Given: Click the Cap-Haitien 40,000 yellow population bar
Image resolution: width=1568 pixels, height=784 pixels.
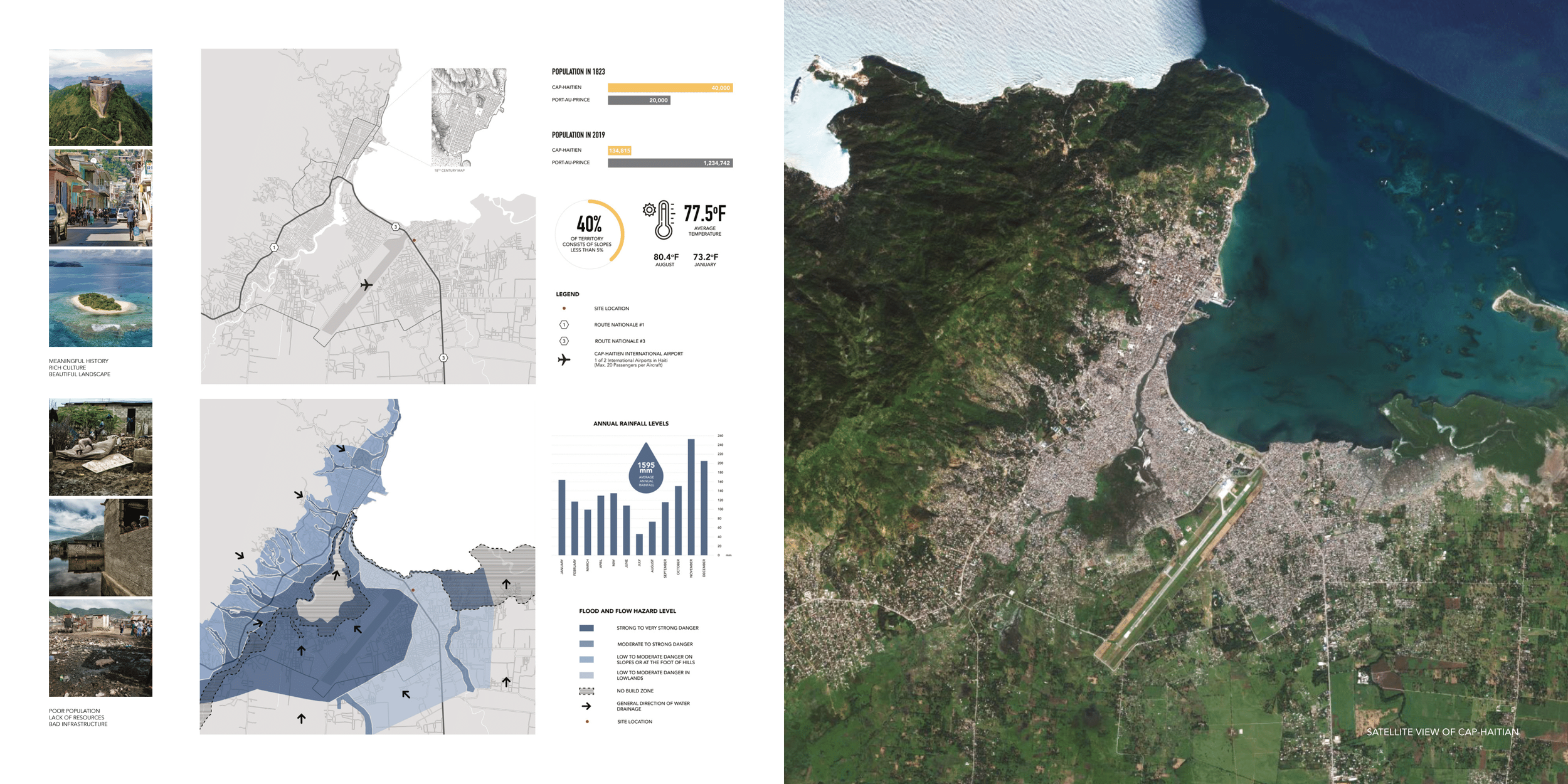Looking at the screenshot, I should click(x=670, y=88).
